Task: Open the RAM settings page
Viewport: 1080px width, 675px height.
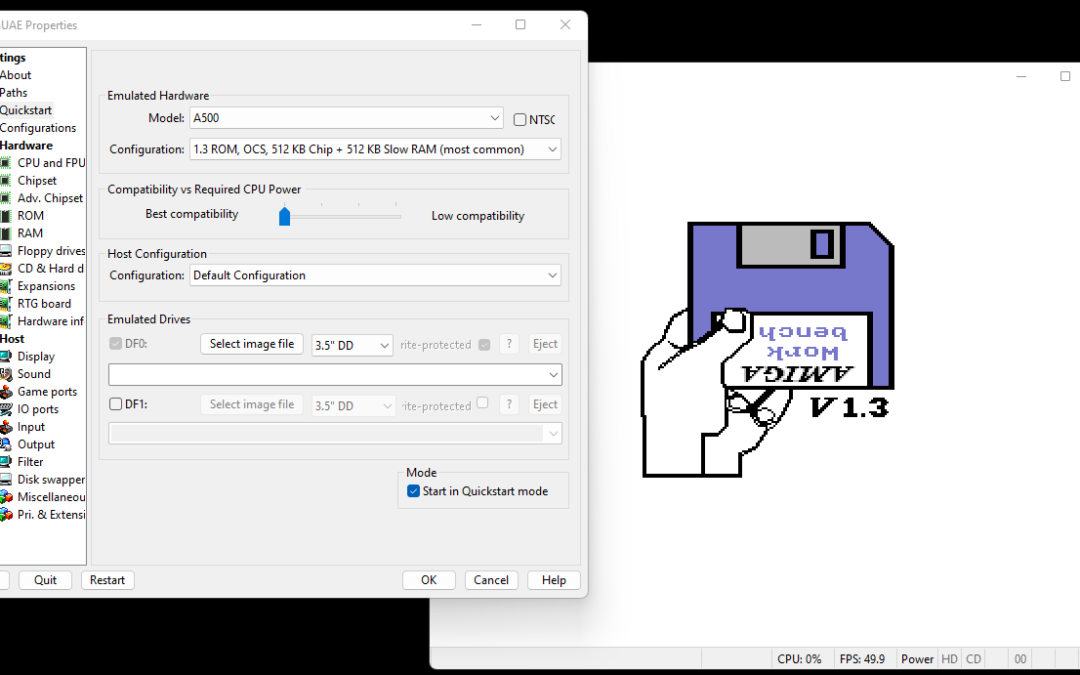Action: click(30, 233)
